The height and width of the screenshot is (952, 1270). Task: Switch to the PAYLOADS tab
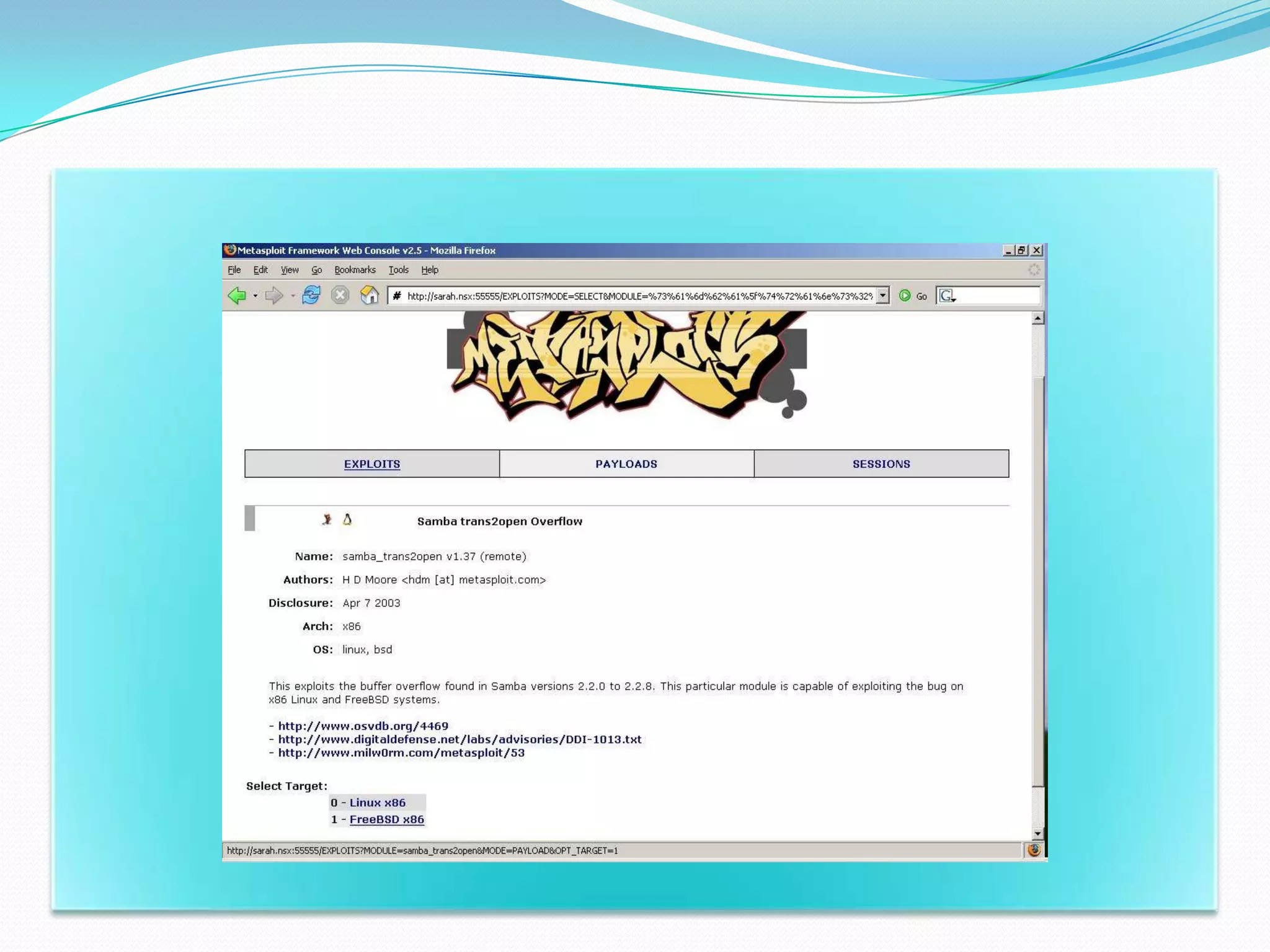626,464
